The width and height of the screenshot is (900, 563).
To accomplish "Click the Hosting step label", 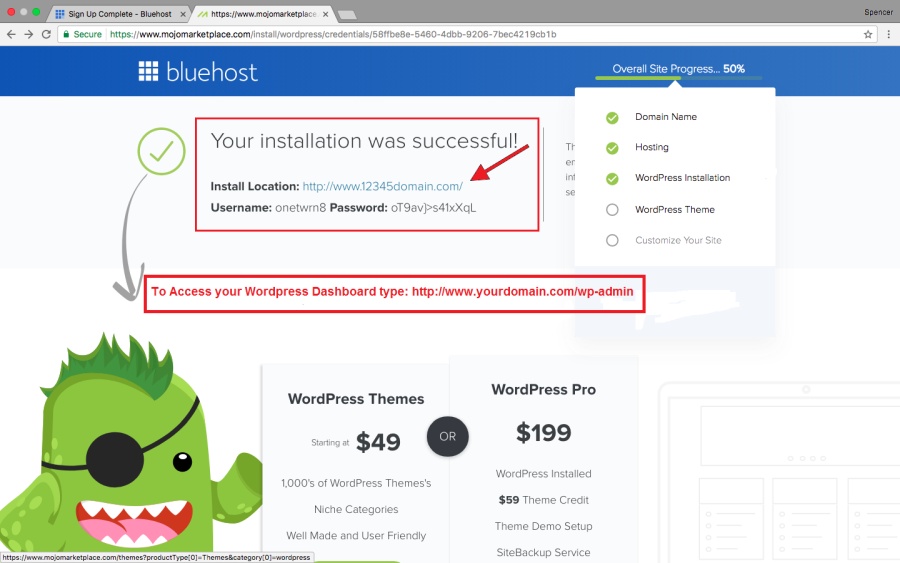I will coord(651,147).
